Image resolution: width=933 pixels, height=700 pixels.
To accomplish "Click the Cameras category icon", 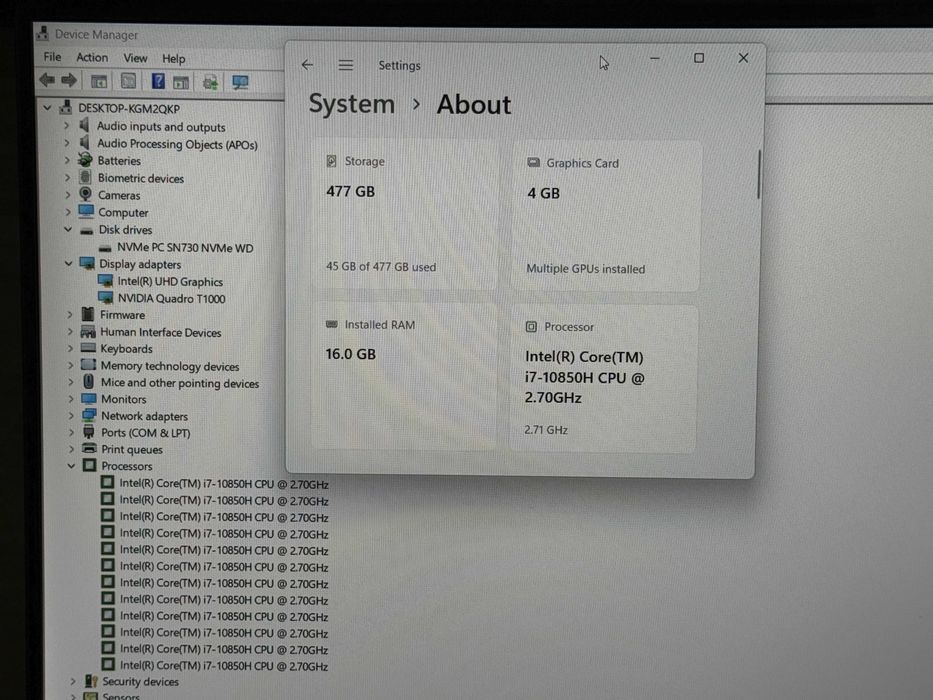I will coord(86,195).
